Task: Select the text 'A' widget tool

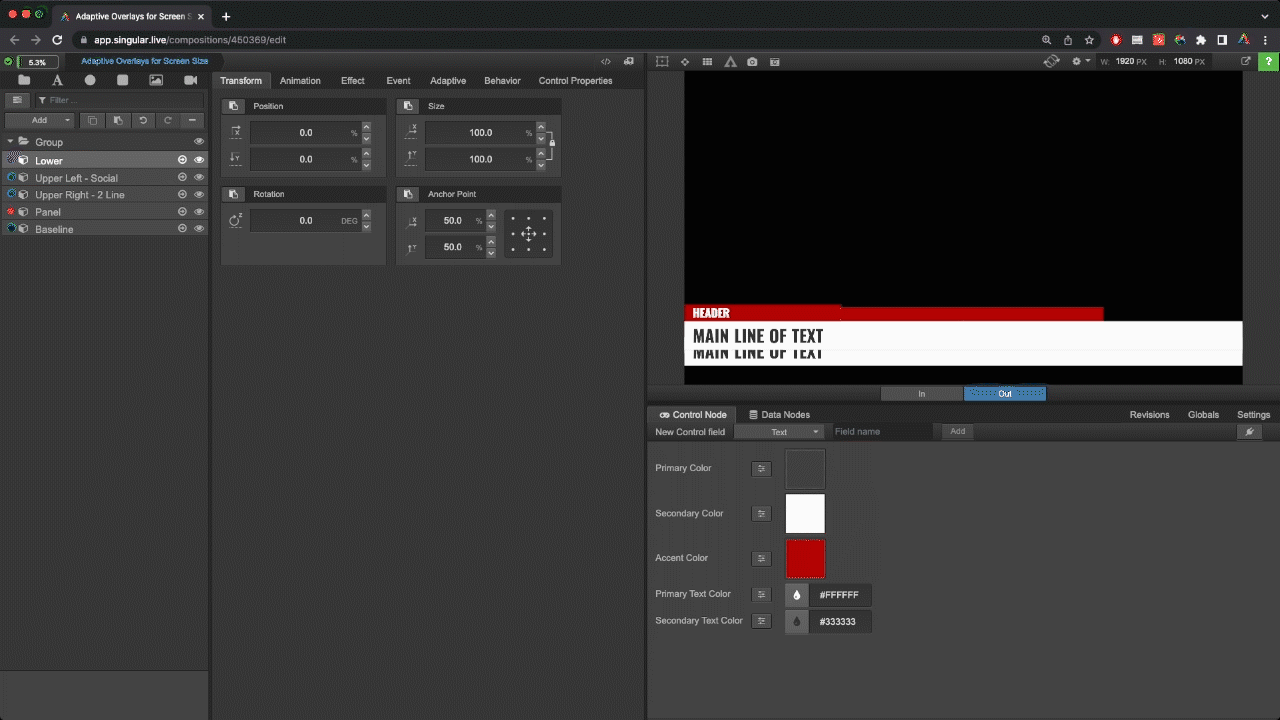Action: click(x=57, y=80)
